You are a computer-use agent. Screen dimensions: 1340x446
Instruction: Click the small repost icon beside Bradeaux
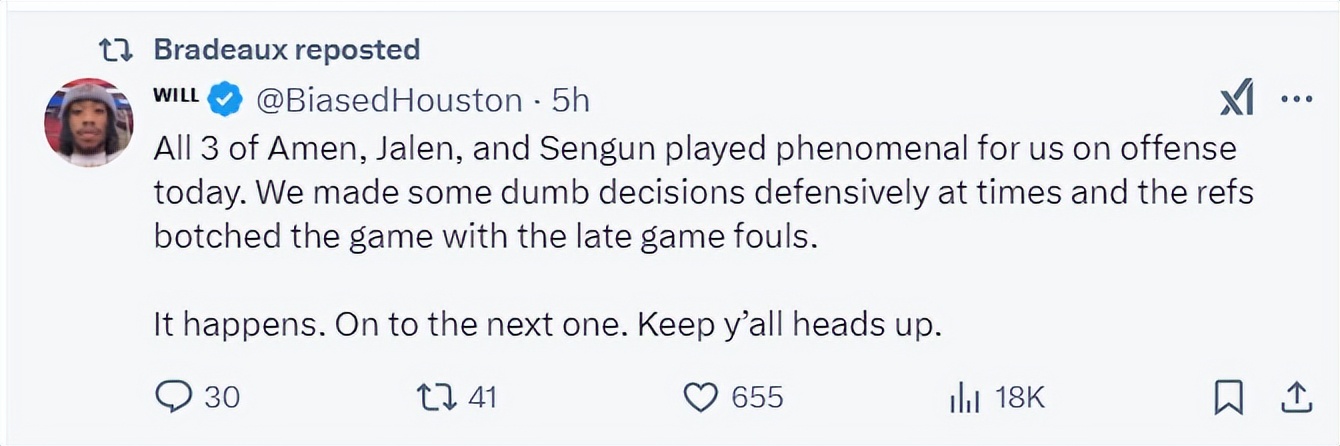[x=119, y=49]
